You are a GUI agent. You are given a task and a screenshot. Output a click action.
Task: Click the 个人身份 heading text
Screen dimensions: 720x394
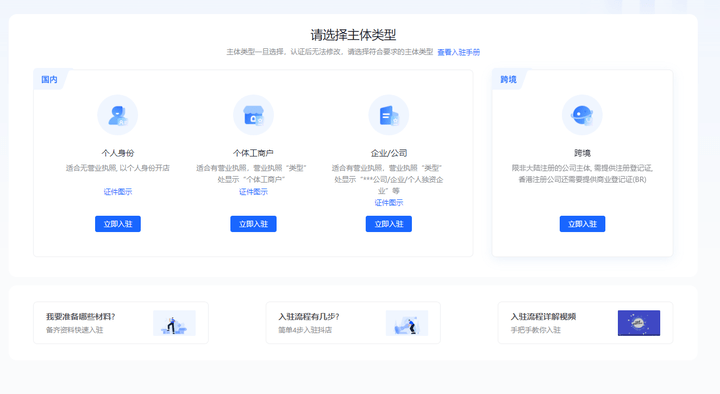coord(118,153)
